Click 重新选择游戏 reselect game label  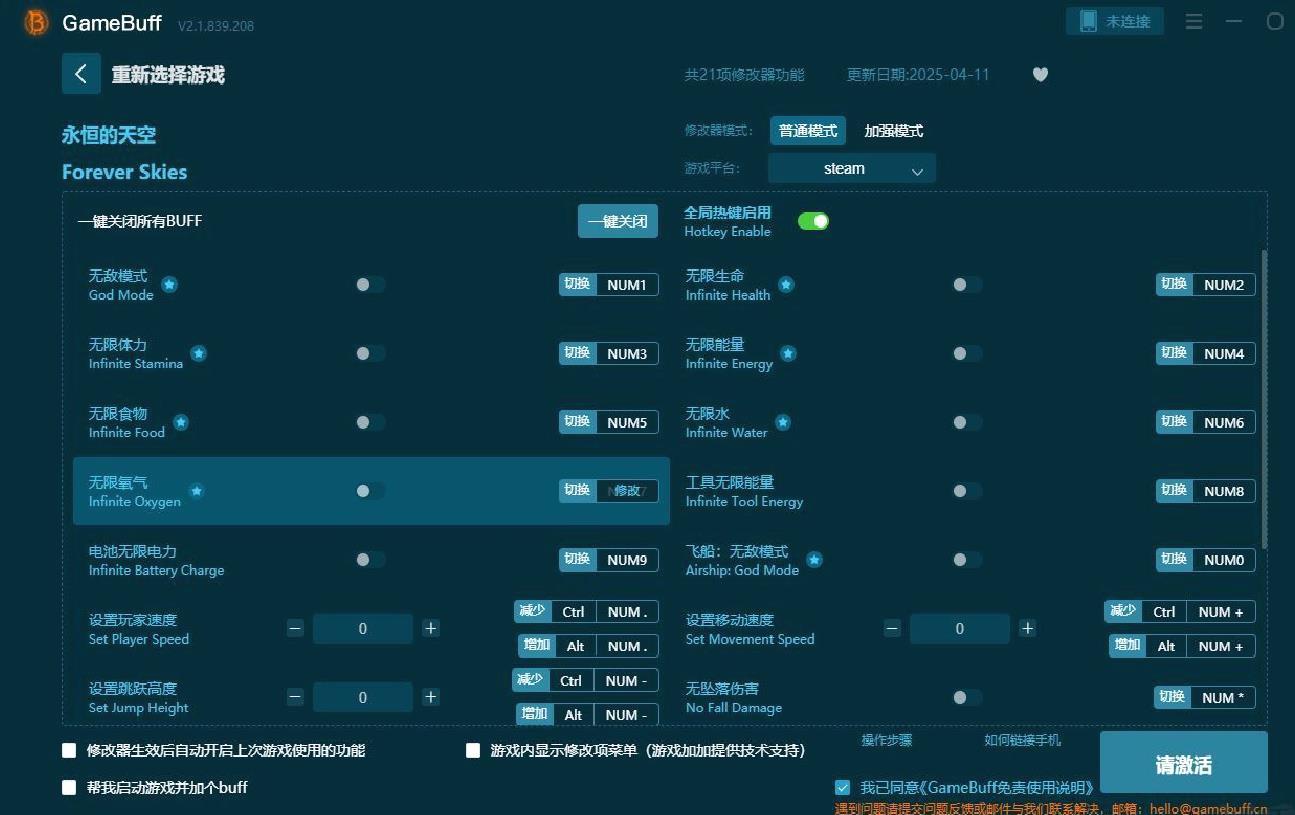tap(168, 75)
